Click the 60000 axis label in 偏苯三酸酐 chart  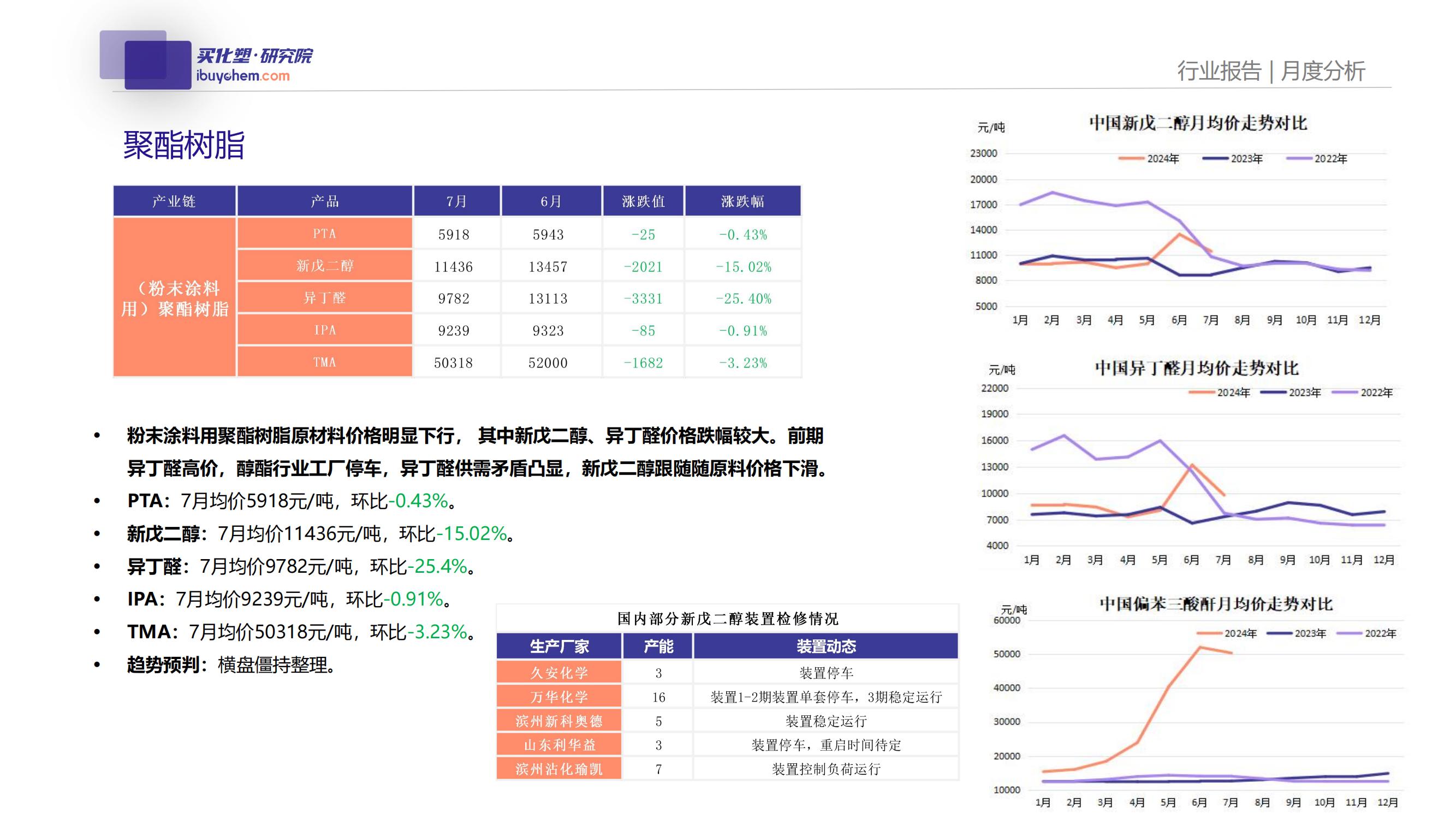click(x=1007, y=620)
